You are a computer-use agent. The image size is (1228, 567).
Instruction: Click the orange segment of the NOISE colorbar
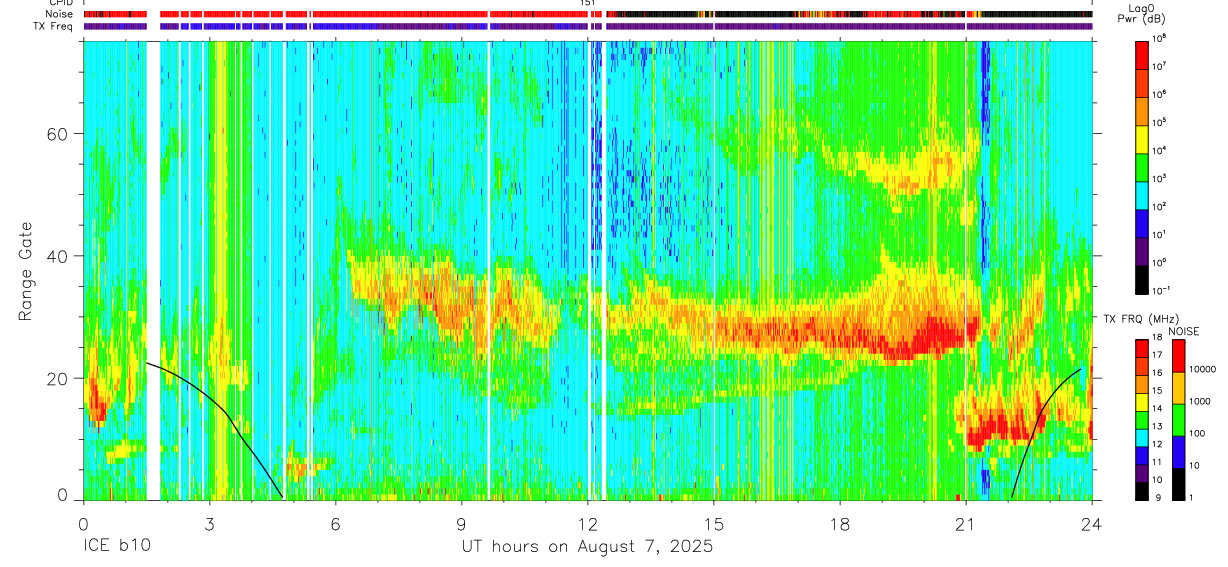(x=1179, y=386)
